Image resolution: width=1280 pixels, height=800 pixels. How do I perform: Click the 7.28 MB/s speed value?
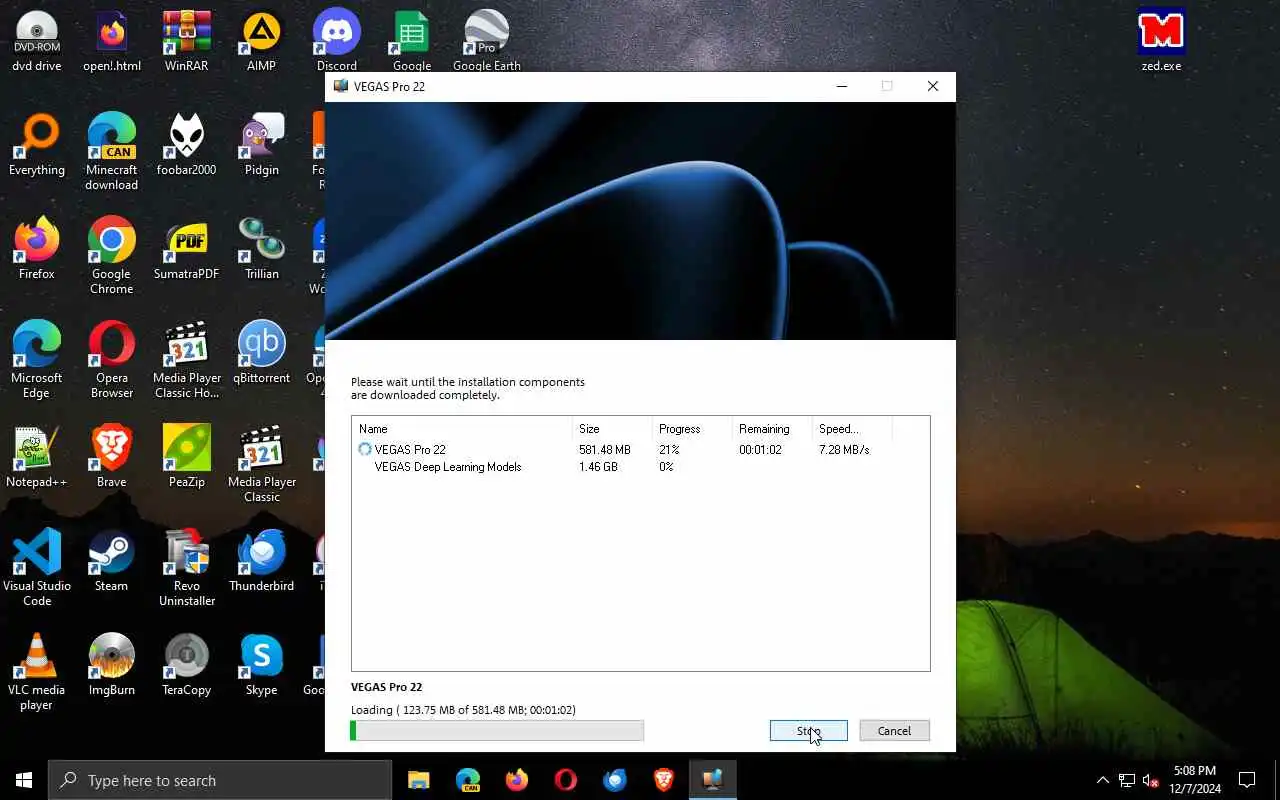tap(844, 450)
